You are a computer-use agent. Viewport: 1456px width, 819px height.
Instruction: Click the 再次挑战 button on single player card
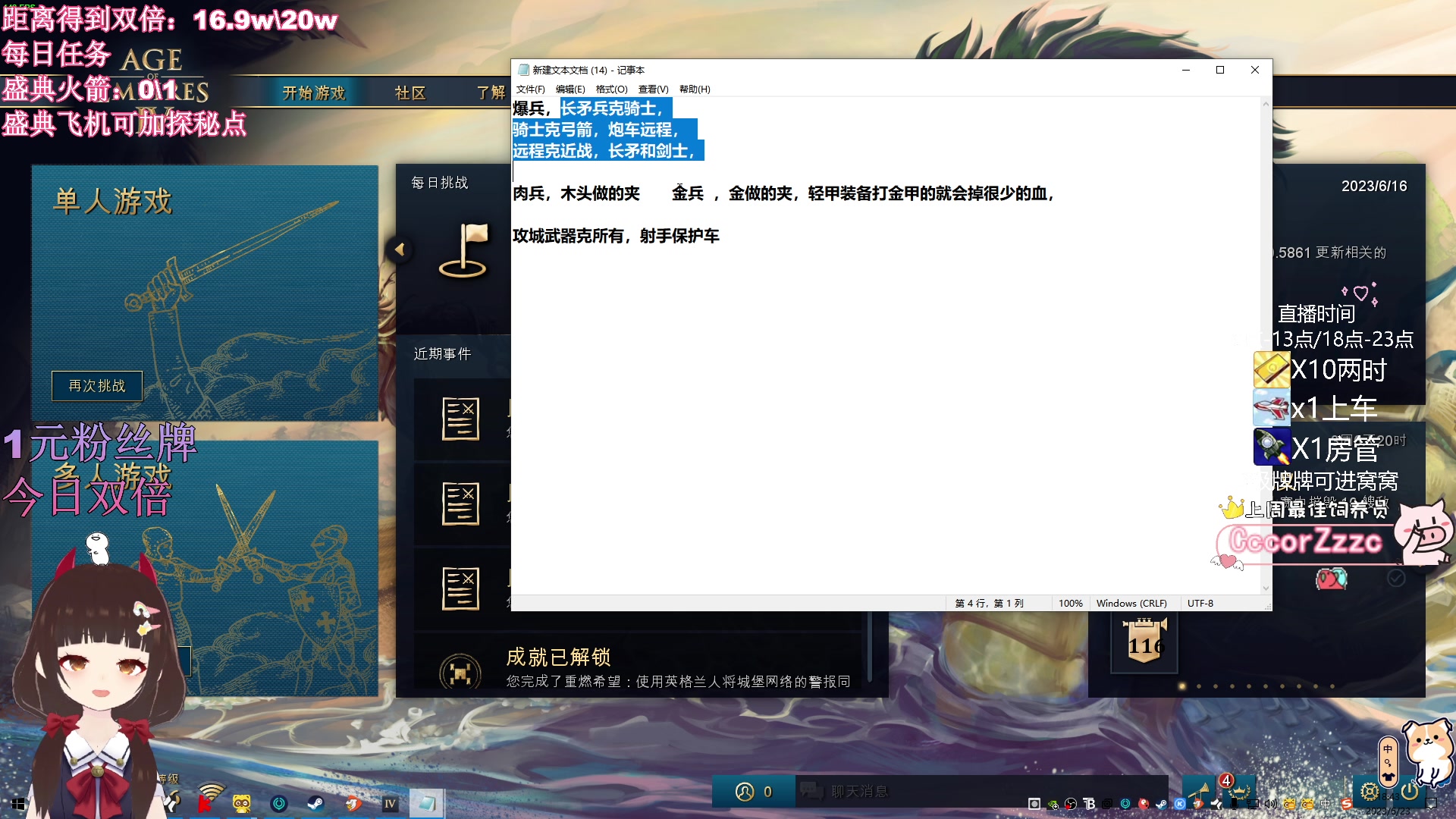[x=97, y=385]
